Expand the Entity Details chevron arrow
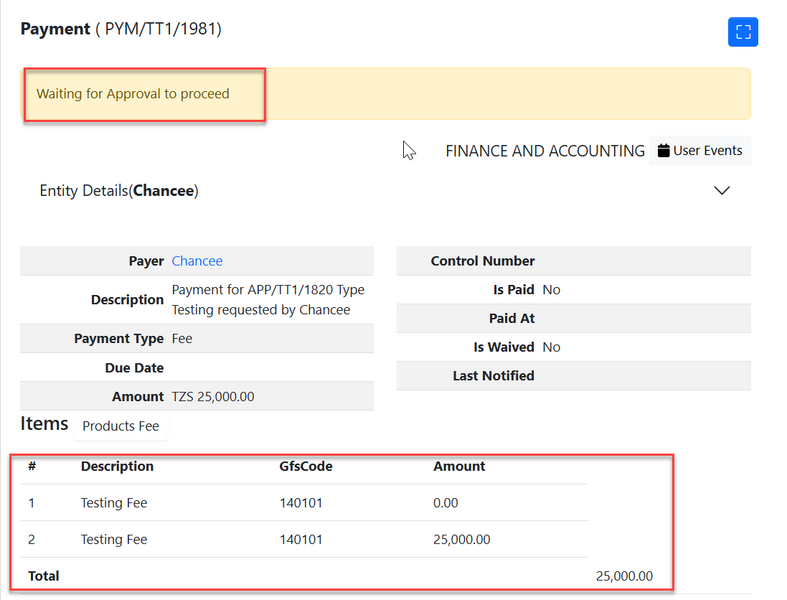The height and width of the screenshot is (600, 787). point(722,190)
